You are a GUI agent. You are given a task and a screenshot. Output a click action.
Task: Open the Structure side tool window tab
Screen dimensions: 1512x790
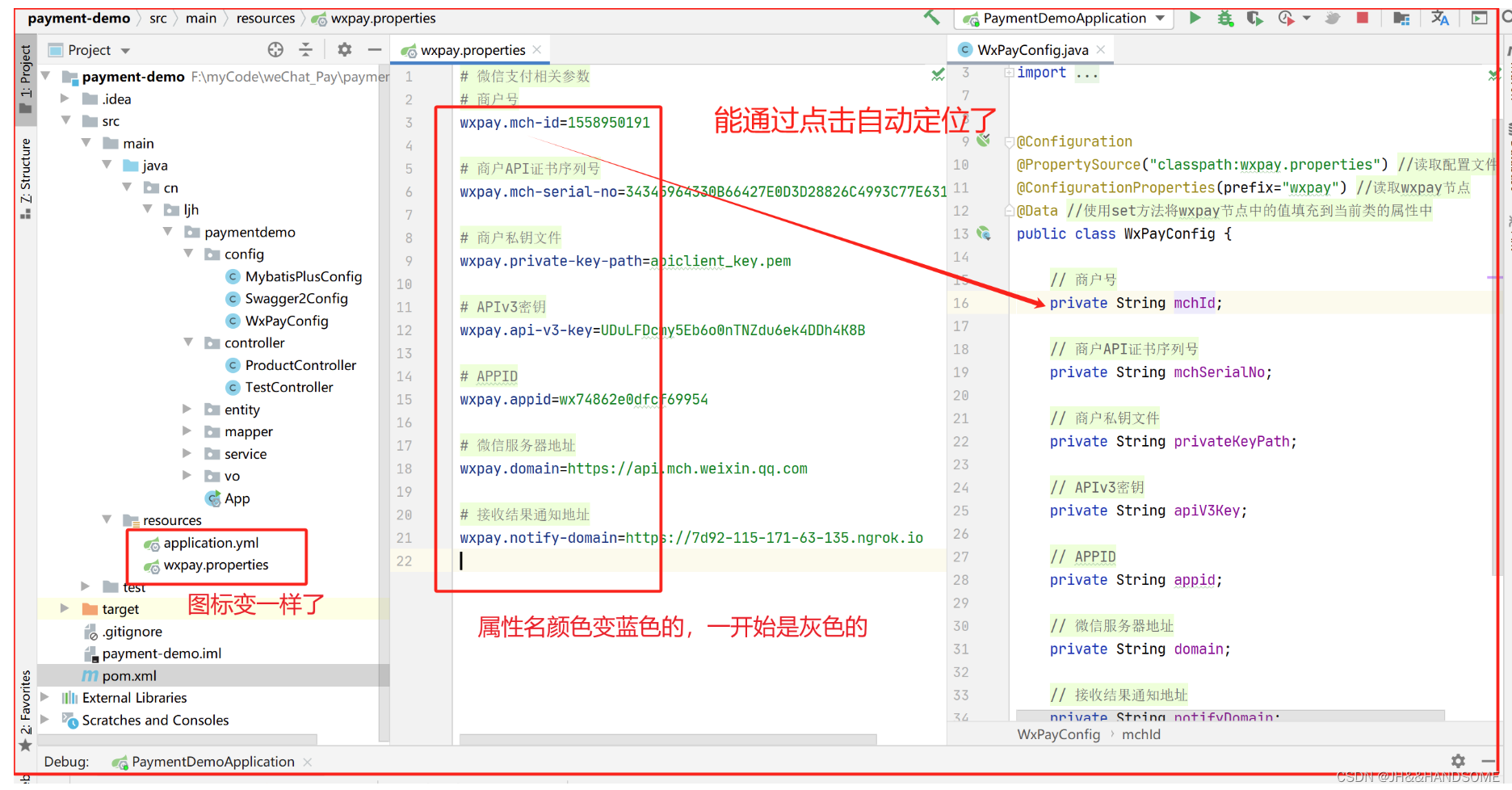coord(26,178)
